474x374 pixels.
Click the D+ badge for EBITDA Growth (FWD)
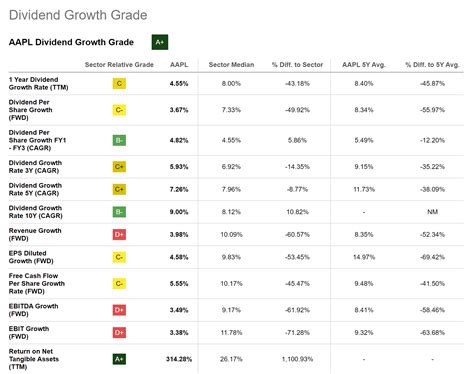pos(119,310)
